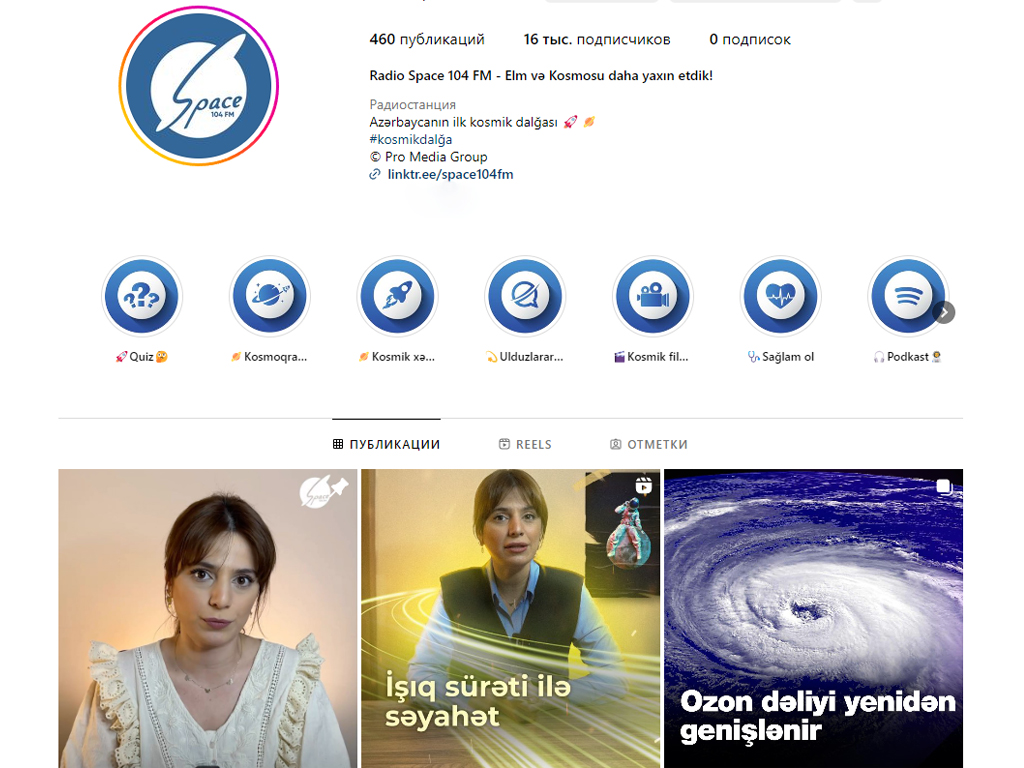Open the Podkast highlight circle

click(908, 296)
